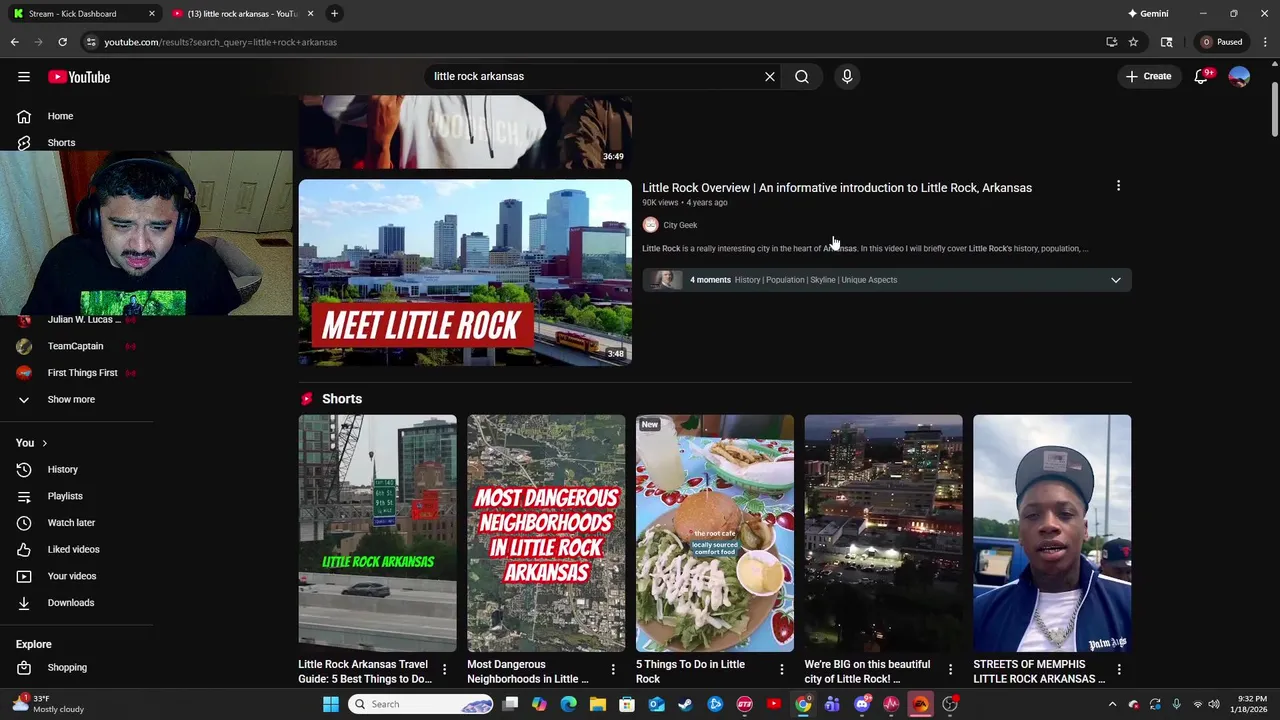Select the little rock arkansas YouTube tab
Screen dimensions: 1280x720
(x=243, y=14)
